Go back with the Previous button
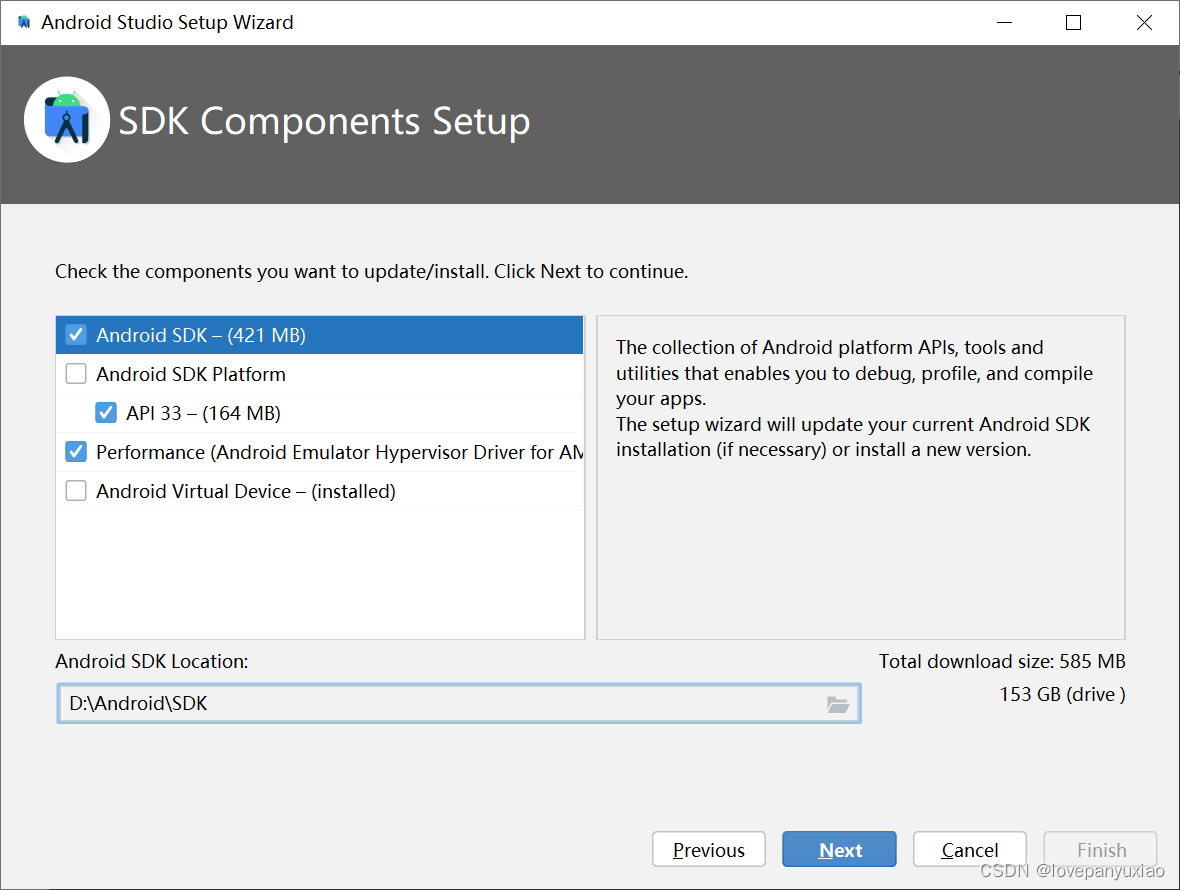 click(709, 849)
